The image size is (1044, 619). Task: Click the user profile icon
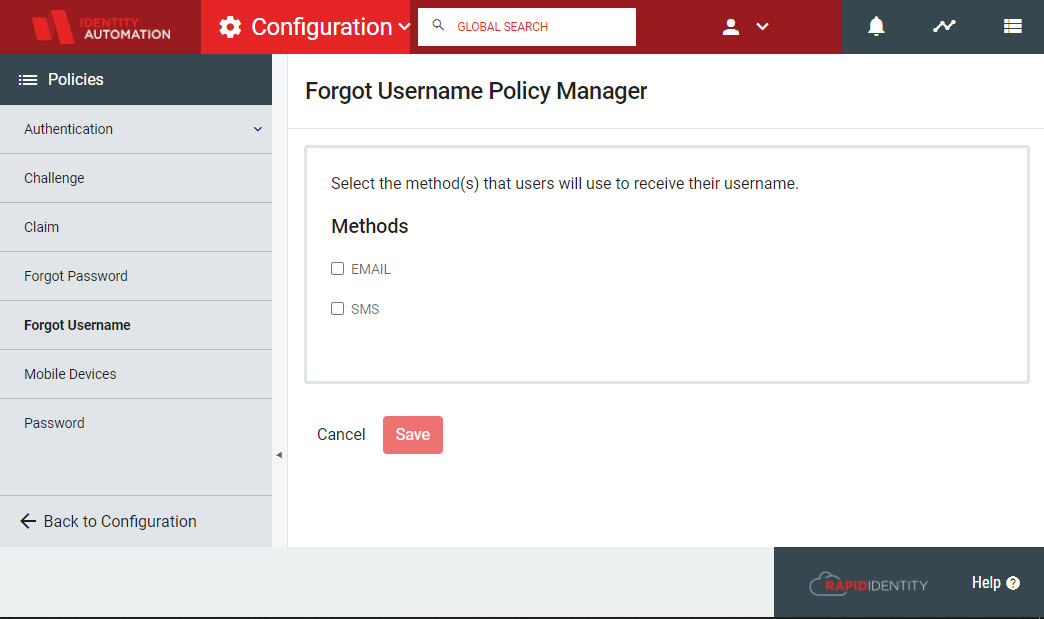(x=731, y=27)
